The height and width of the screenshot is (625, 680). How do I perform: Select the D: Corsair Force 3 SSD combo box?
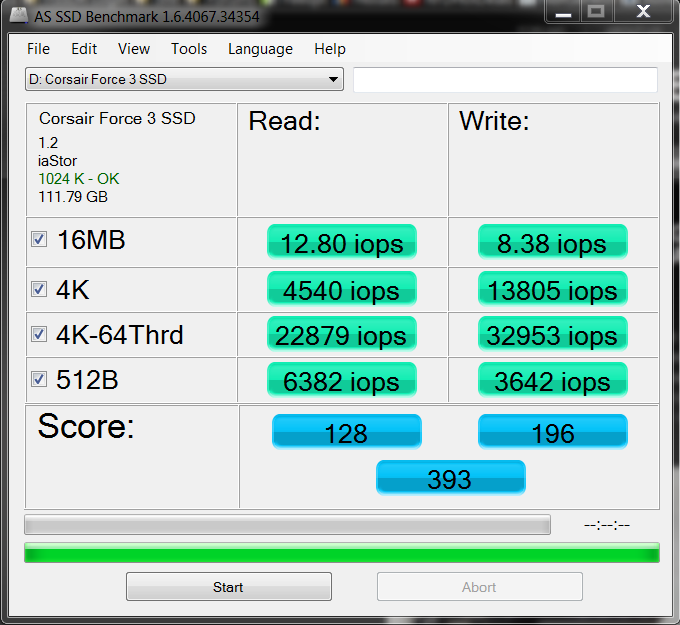pyautogui.click(x=175, y=80)
